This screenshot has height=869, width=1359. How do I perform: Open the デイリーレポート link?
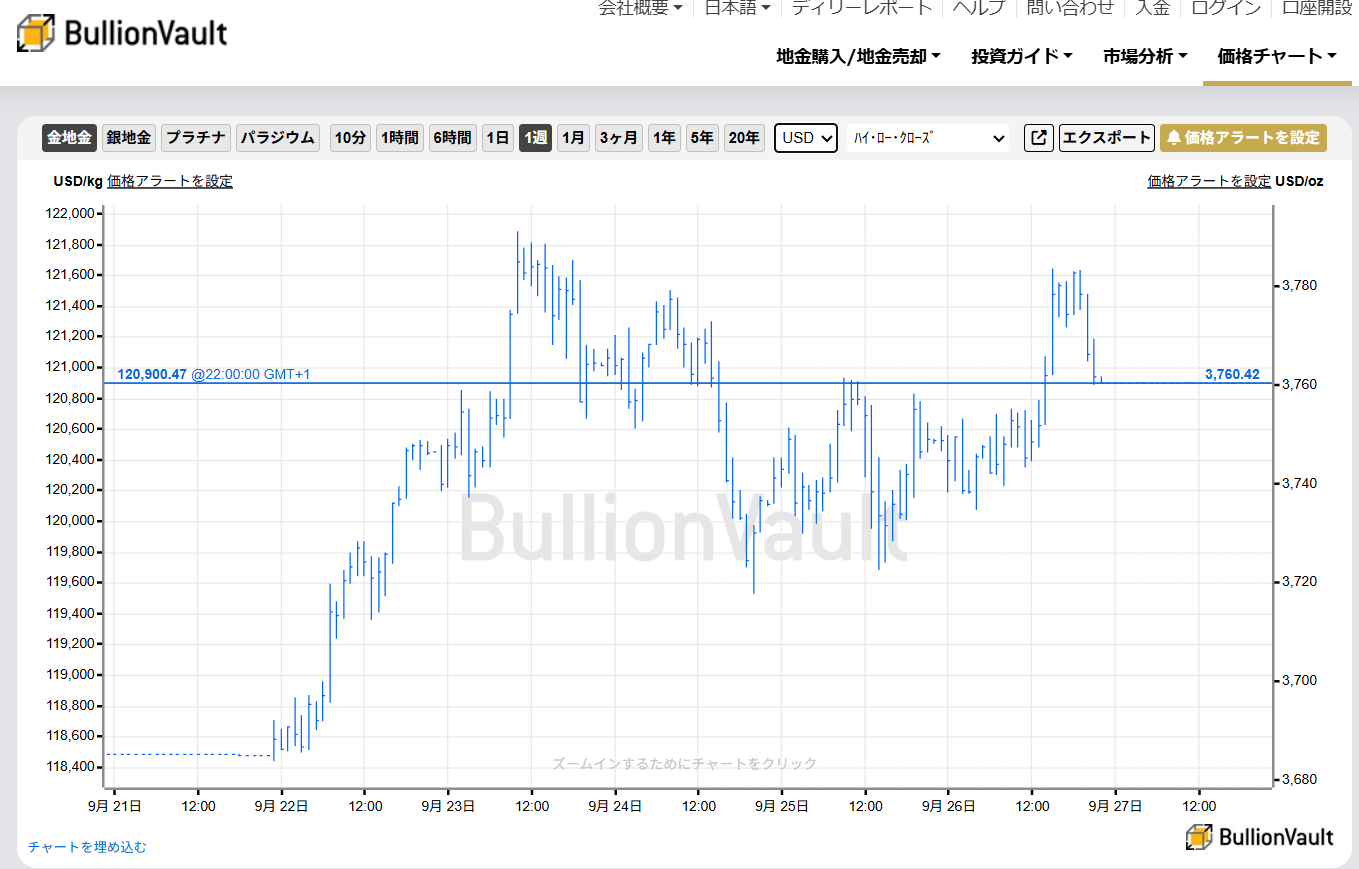point(861,8)
